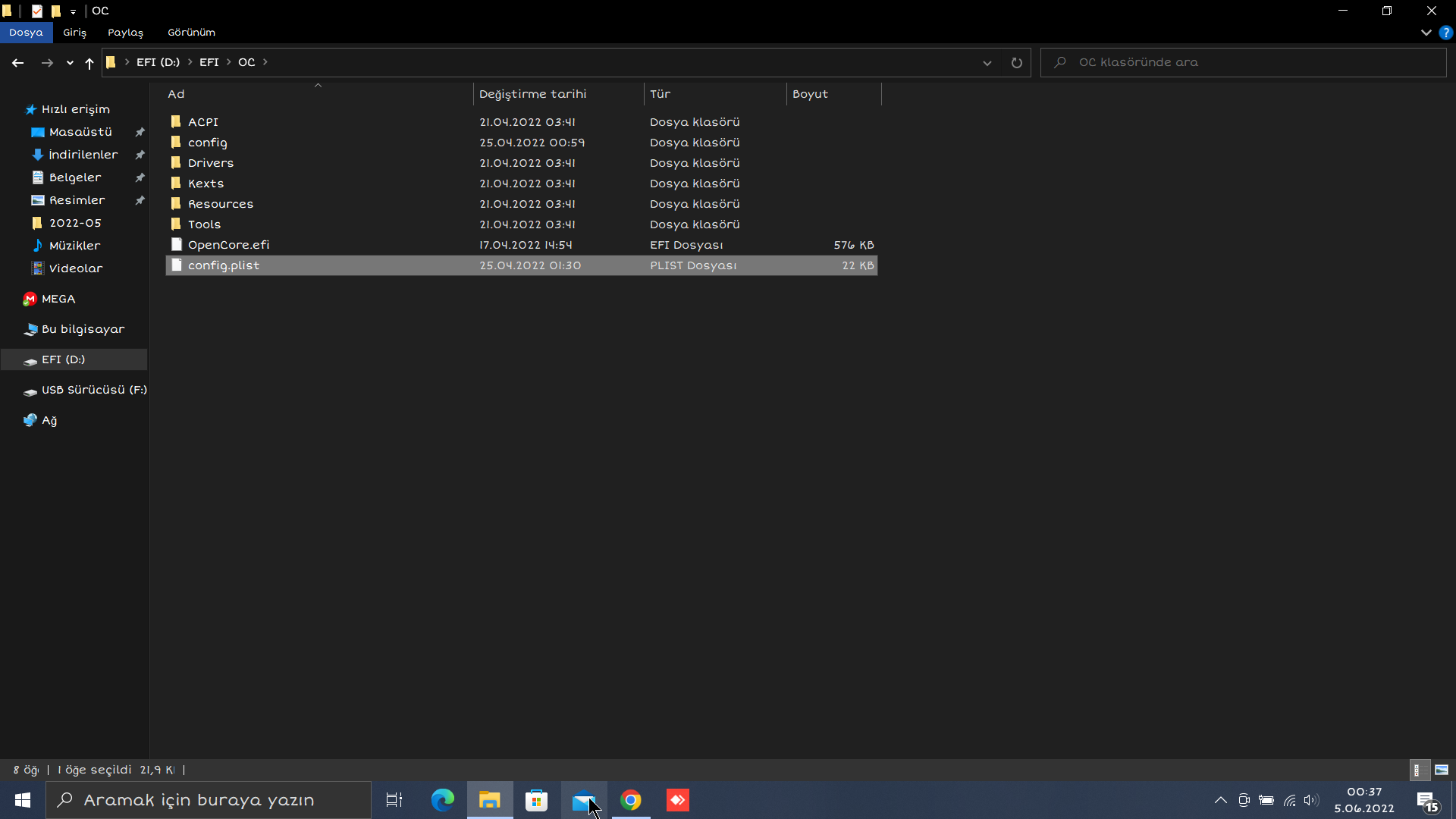Refresh the OC folder view
This screenshot has height=819, width=1456.
point(1016,63)
